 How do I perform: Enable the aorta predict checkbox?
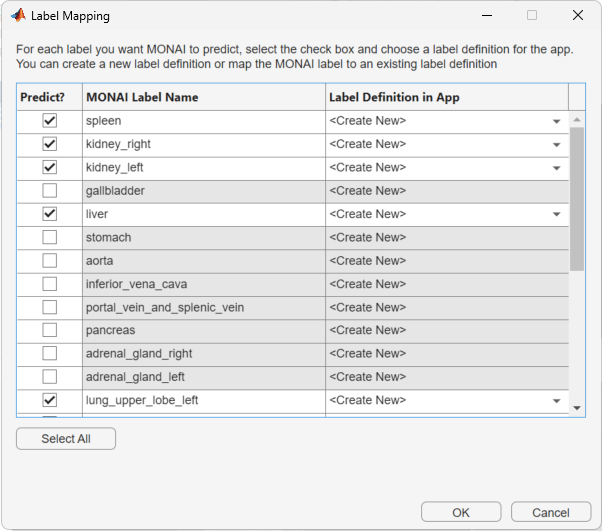pos(50,261)
